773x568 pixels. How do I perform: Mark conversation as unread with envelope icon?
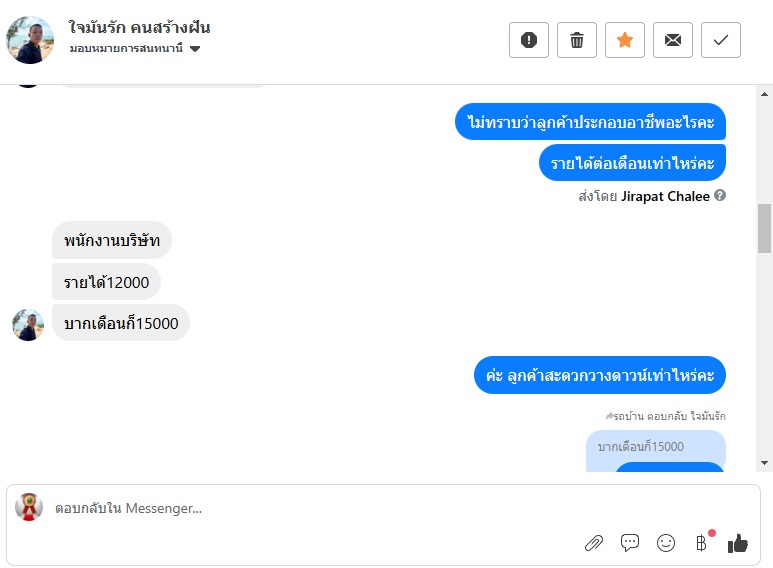[x=673, y=40]
